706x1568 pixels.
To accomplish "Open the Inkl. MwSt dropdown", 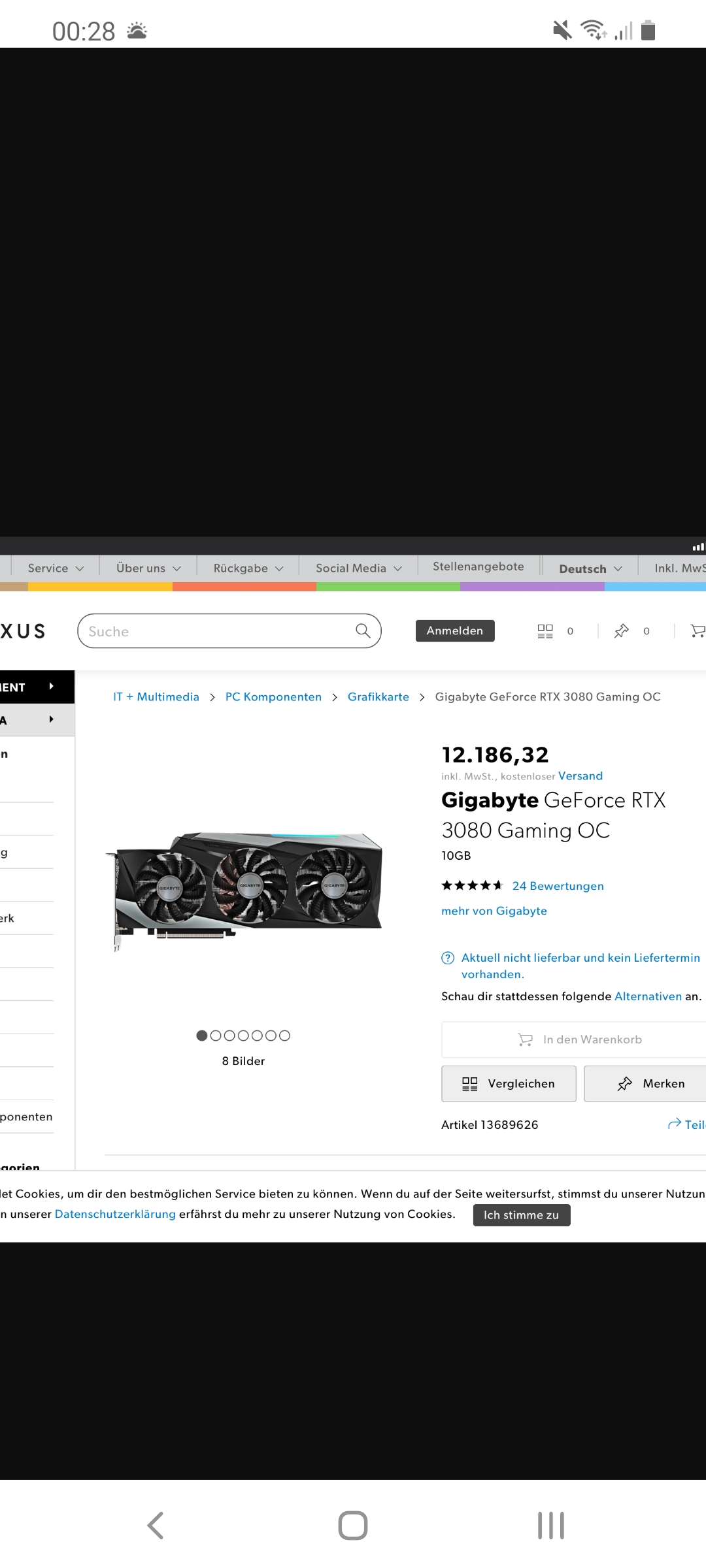I will (680, 568).
